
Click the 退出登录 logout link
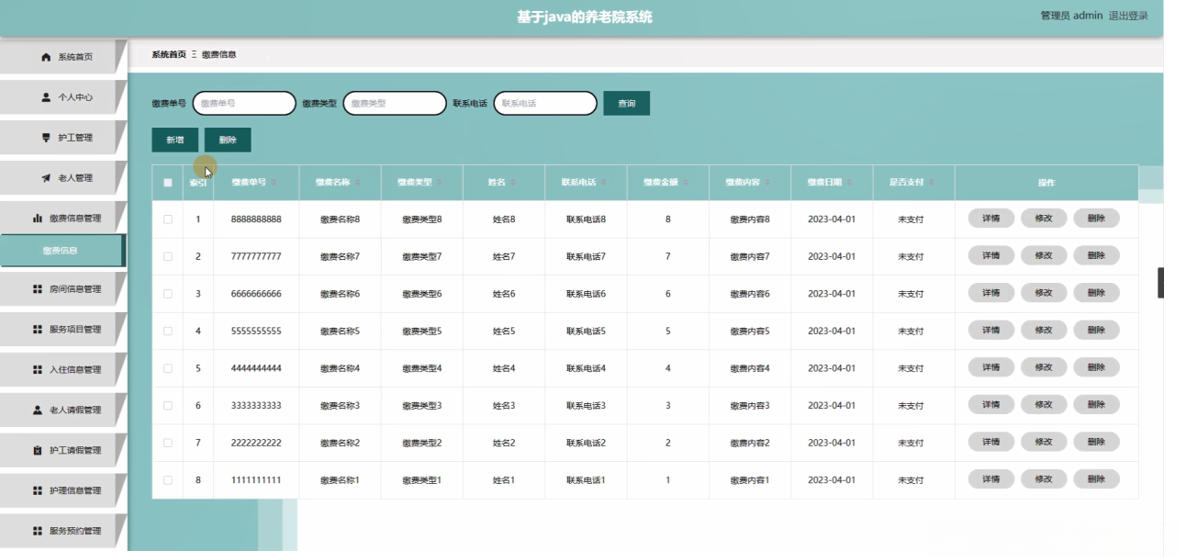[x=1128, y=16]
